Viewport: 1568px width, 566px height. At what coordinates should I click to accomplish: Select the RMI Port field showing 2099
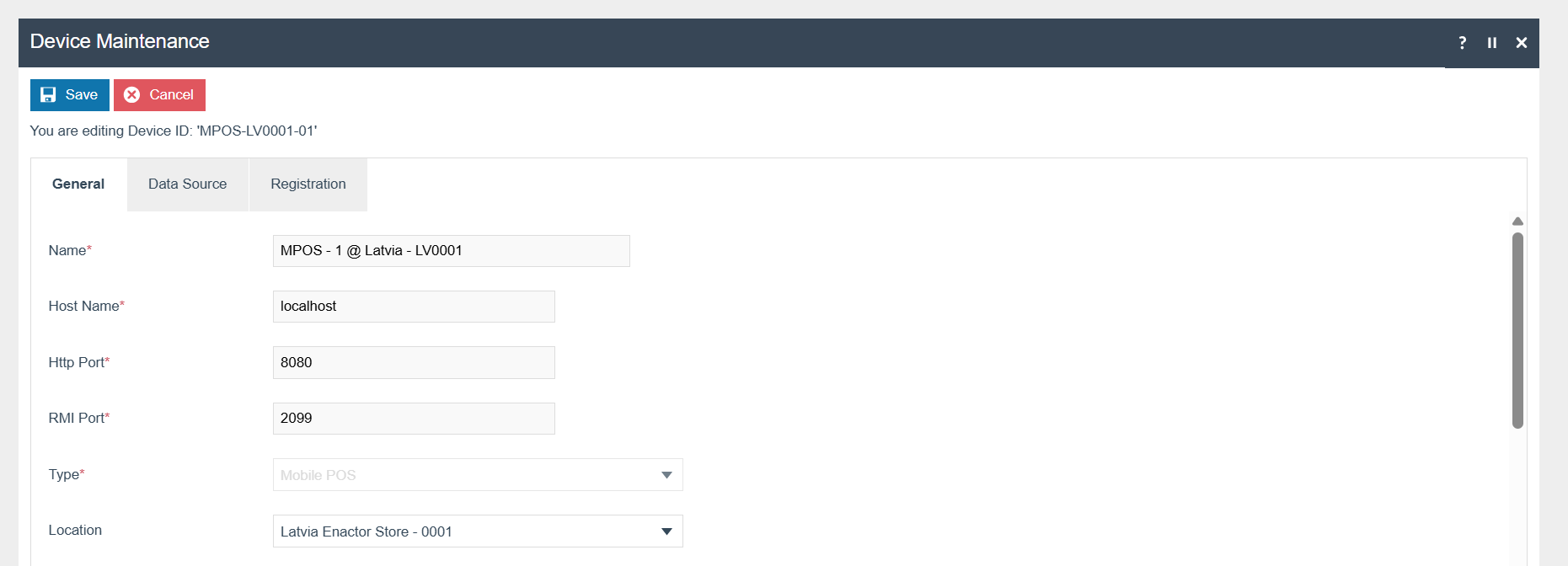[x=414, y=419]
